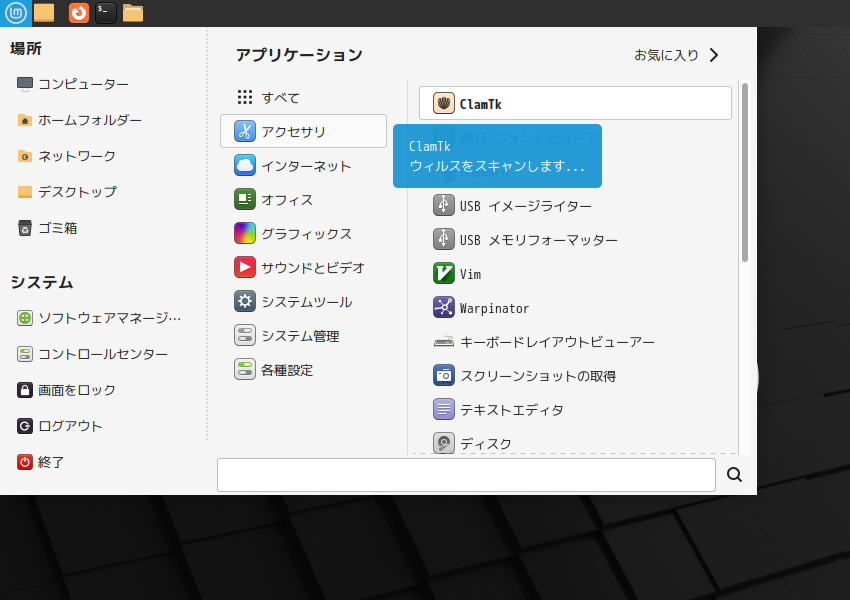Click the 各種設定 category icon

(245, 370)
